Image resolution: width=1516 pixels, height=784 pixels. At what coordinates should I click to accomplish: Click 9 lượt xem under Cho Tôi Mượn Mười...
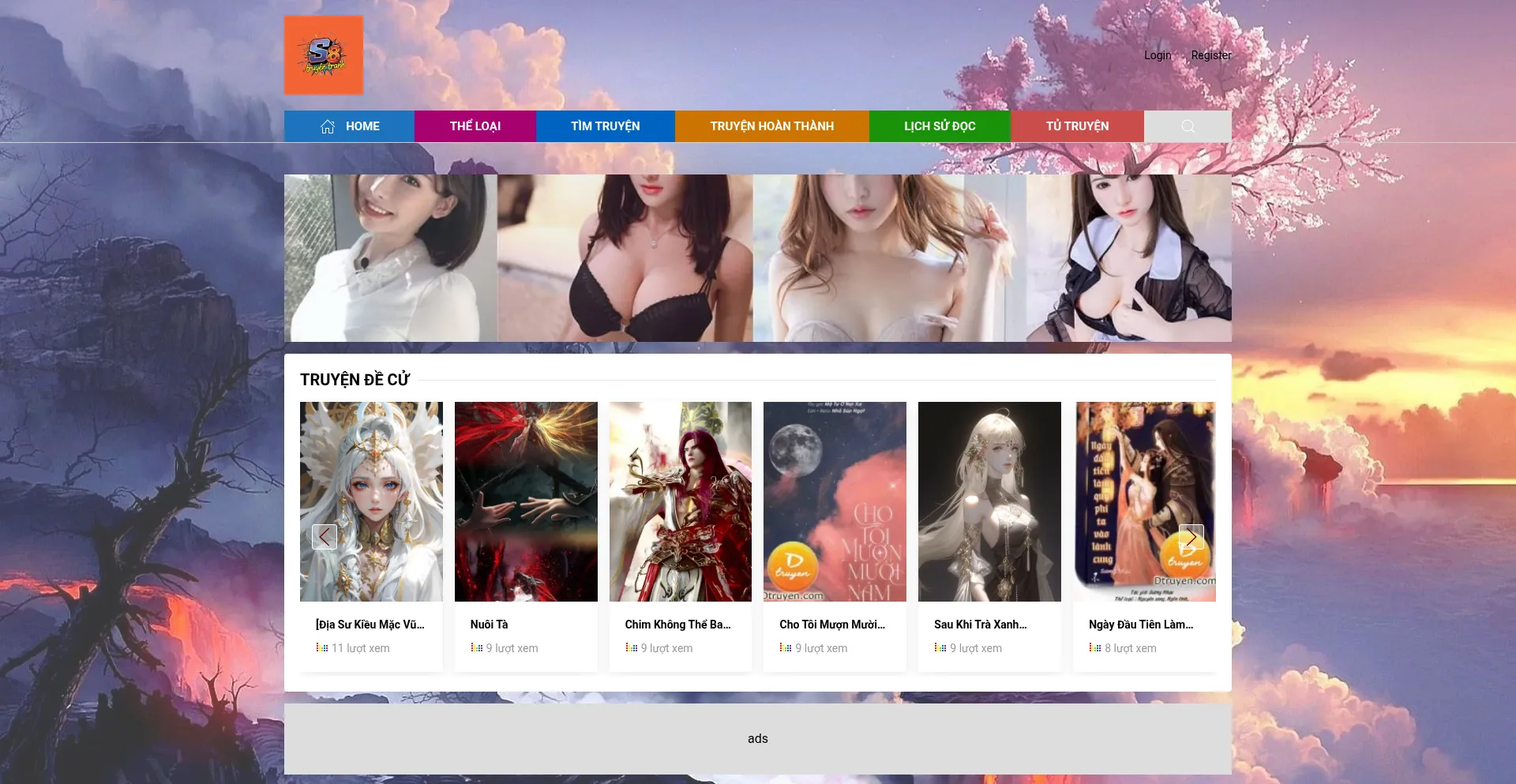click(x=821, y=648)
